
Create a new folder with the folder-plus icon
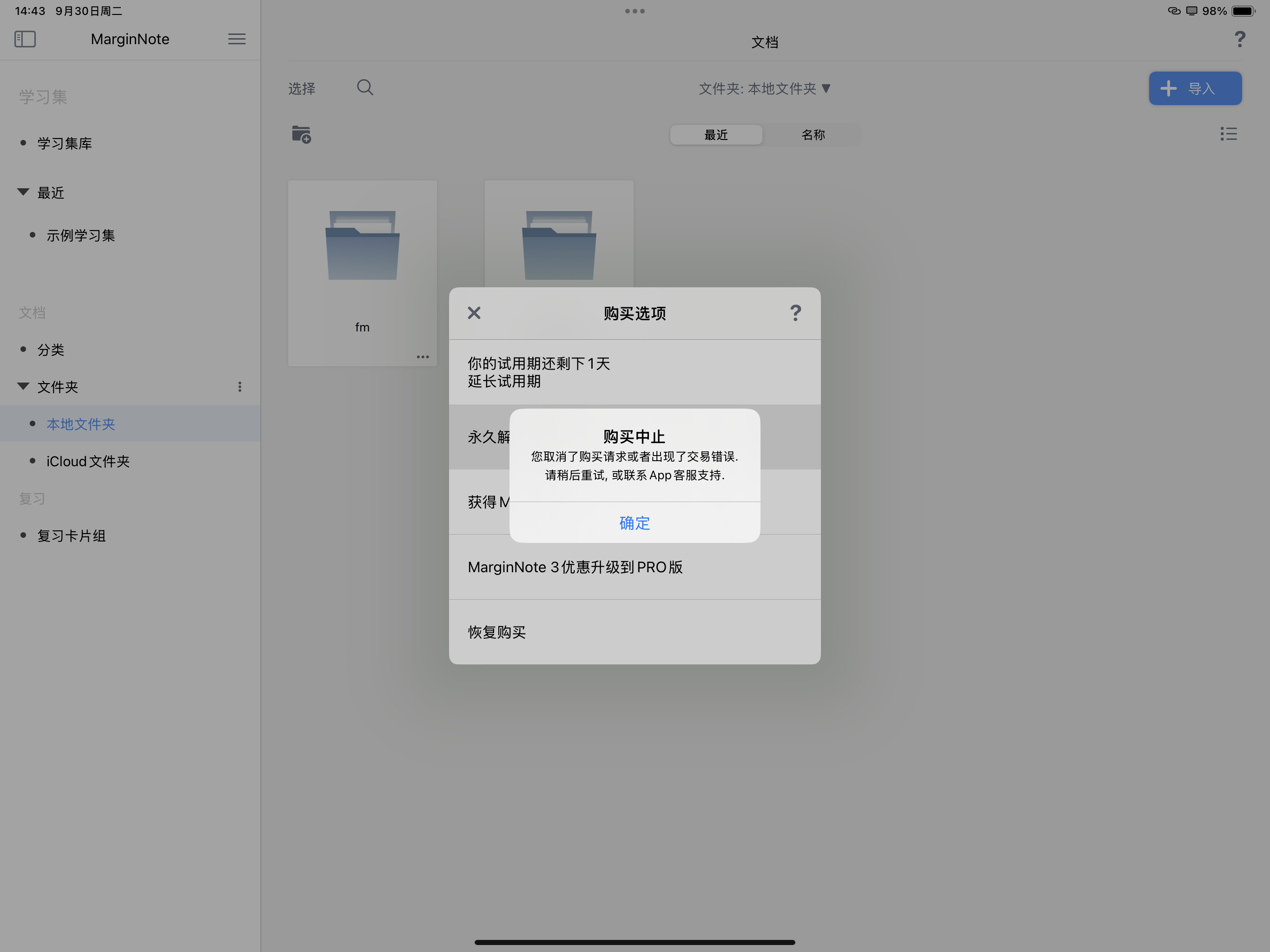click(301, 134)
